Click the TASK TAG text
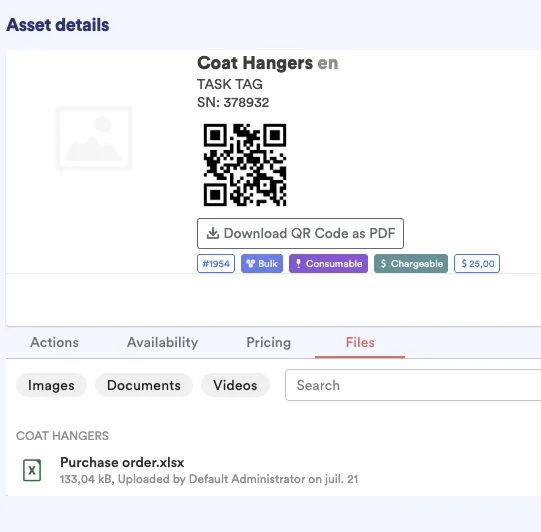Image resolution: width=541 pixels, height=532 pixels. point(230,84)
